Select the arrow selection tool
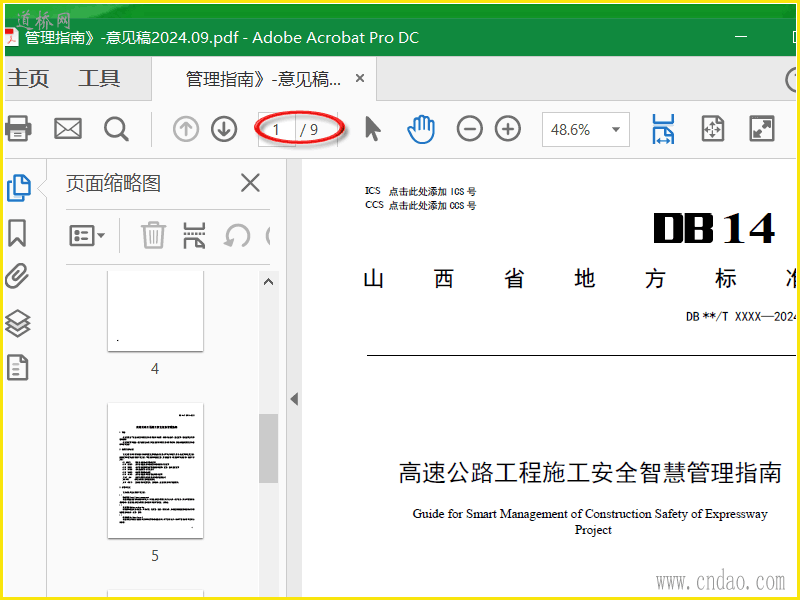 click(373, 129)
